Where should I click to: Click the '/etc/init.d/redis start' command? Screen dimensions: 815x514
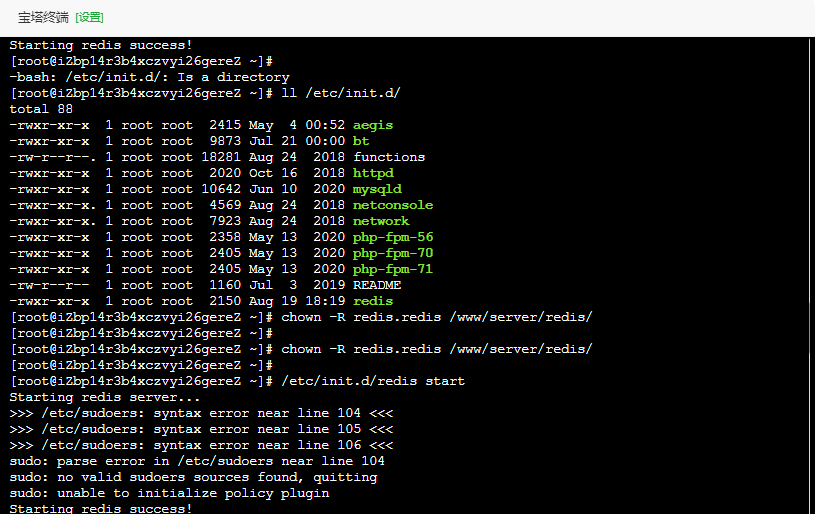click(373, 381)
